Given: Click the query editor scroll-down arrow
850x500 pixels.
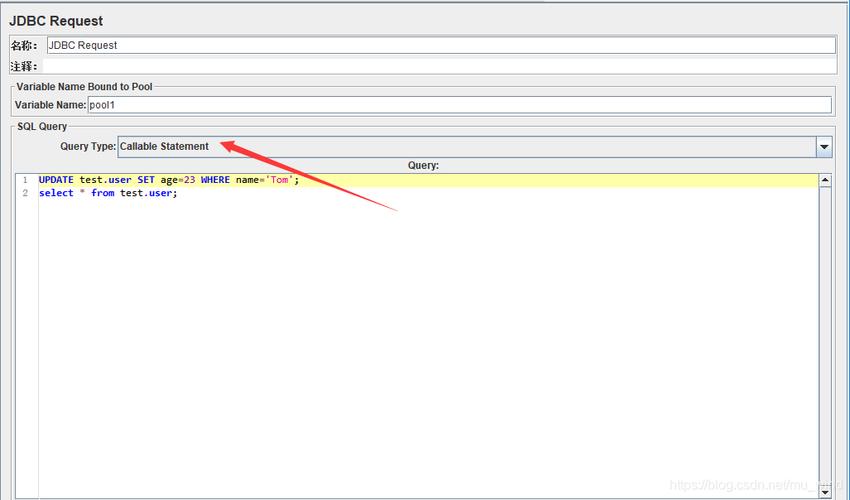Looking at the screenshot, I should [x=825, y=492].
